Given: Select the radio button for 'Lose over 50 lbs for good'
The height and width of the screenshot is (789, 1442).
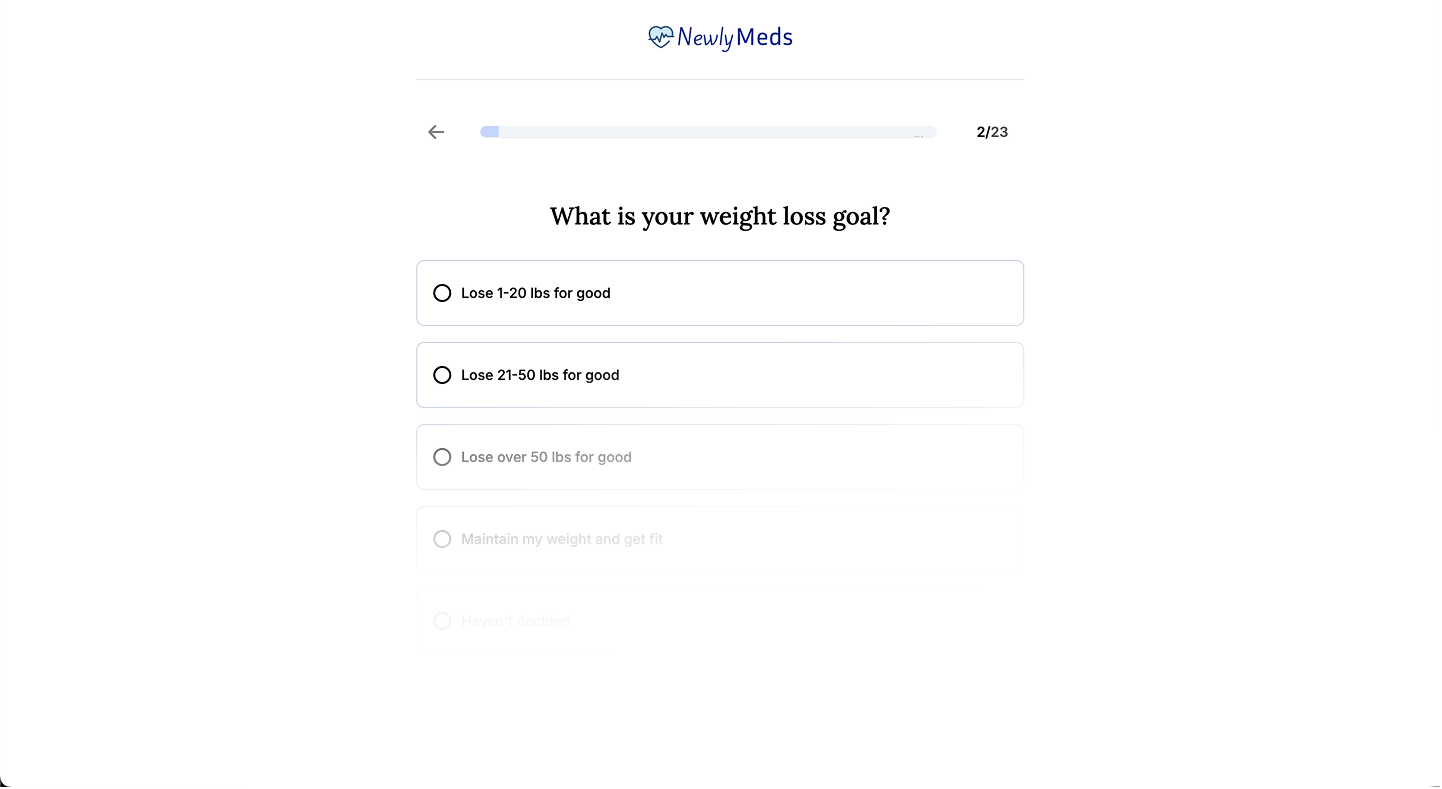Looking at the screenshot, I should (x=442, y=457).
